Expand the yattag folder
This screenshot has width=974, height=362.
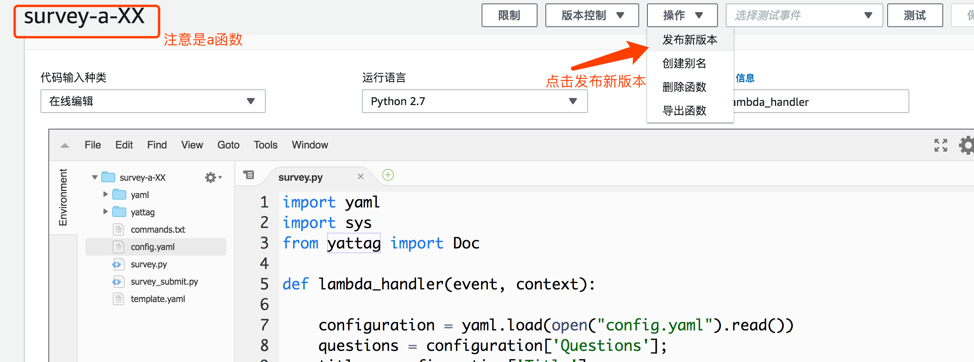pyautogui.click(x=106, y=212)
